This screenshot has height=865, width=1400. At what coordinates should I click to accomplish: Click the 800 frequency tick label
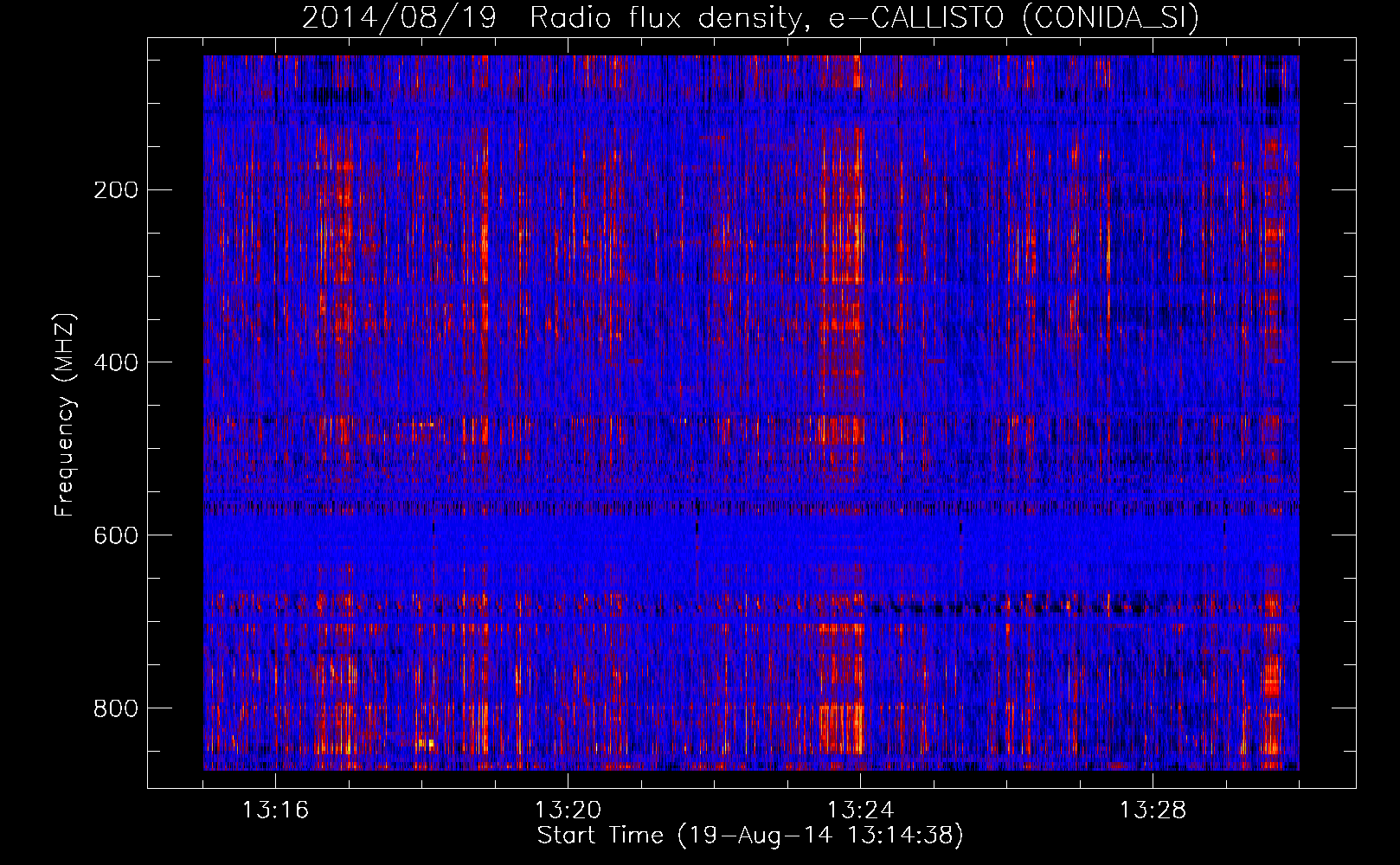115,708
